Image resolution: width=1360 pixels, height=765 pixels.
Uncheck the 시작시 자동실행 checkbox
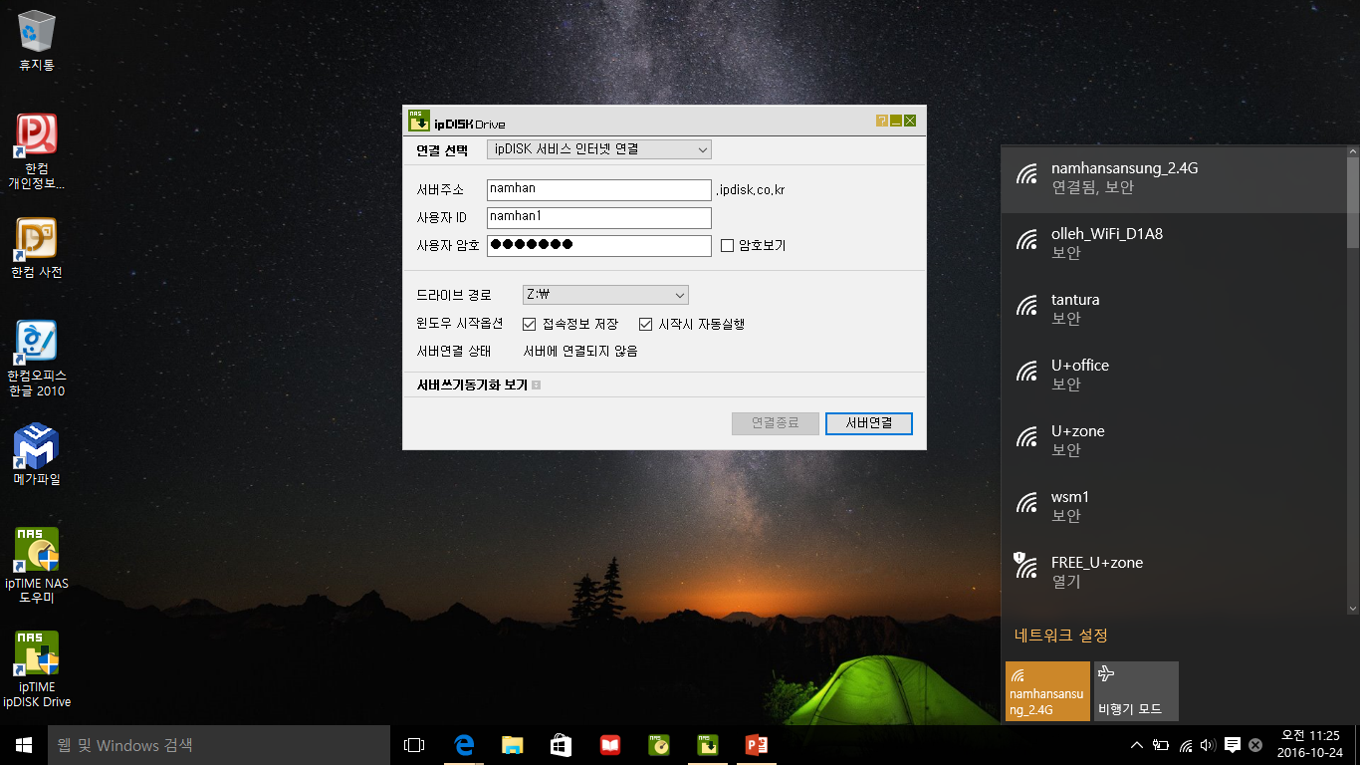coord(646,324)
